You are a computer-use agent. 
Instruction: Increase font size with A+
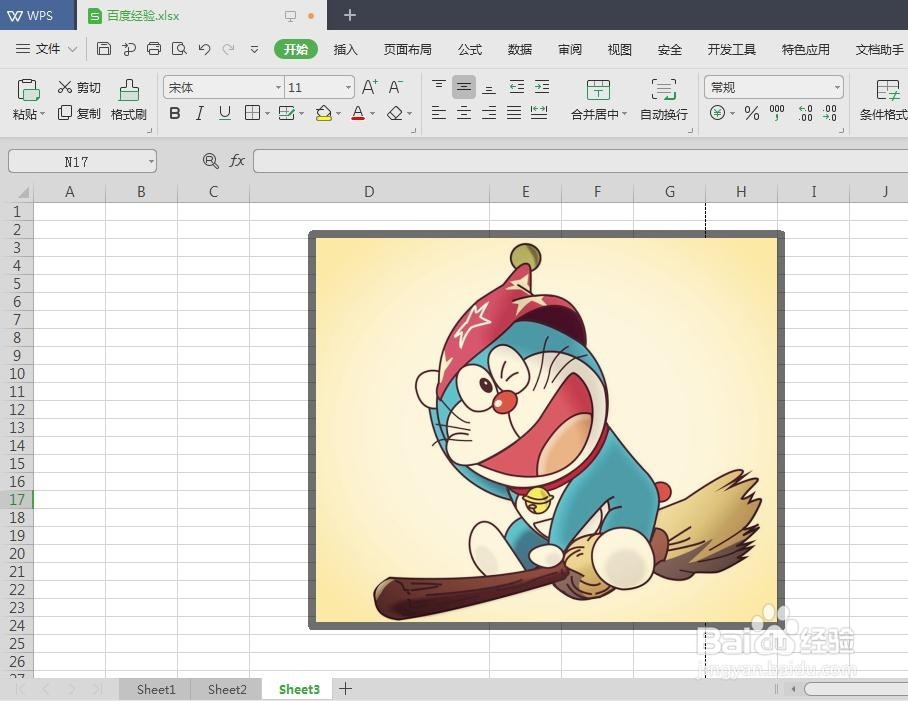point(369,87)
